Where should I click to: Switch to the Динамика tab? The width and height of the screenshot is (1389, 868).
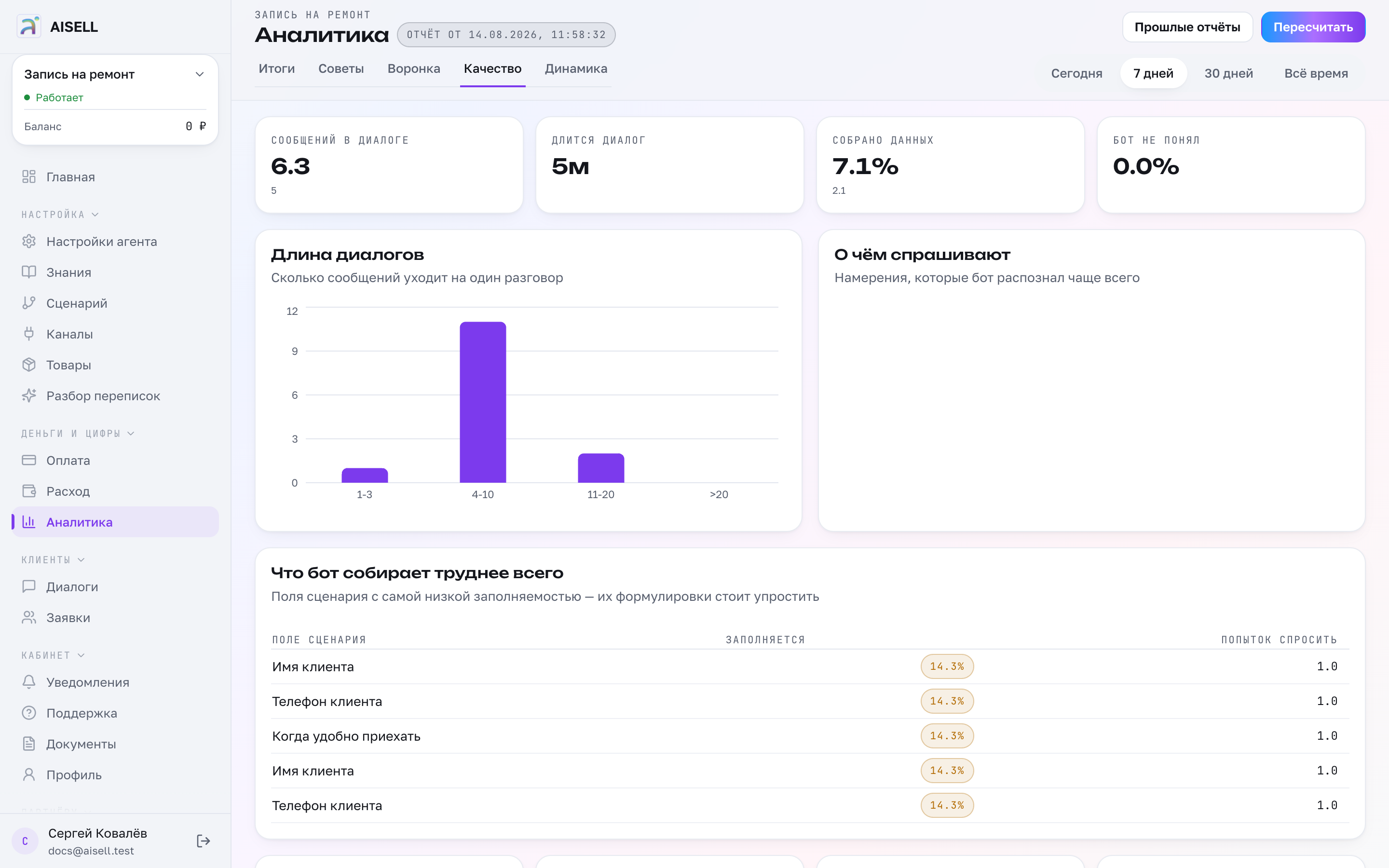(576, 69)
